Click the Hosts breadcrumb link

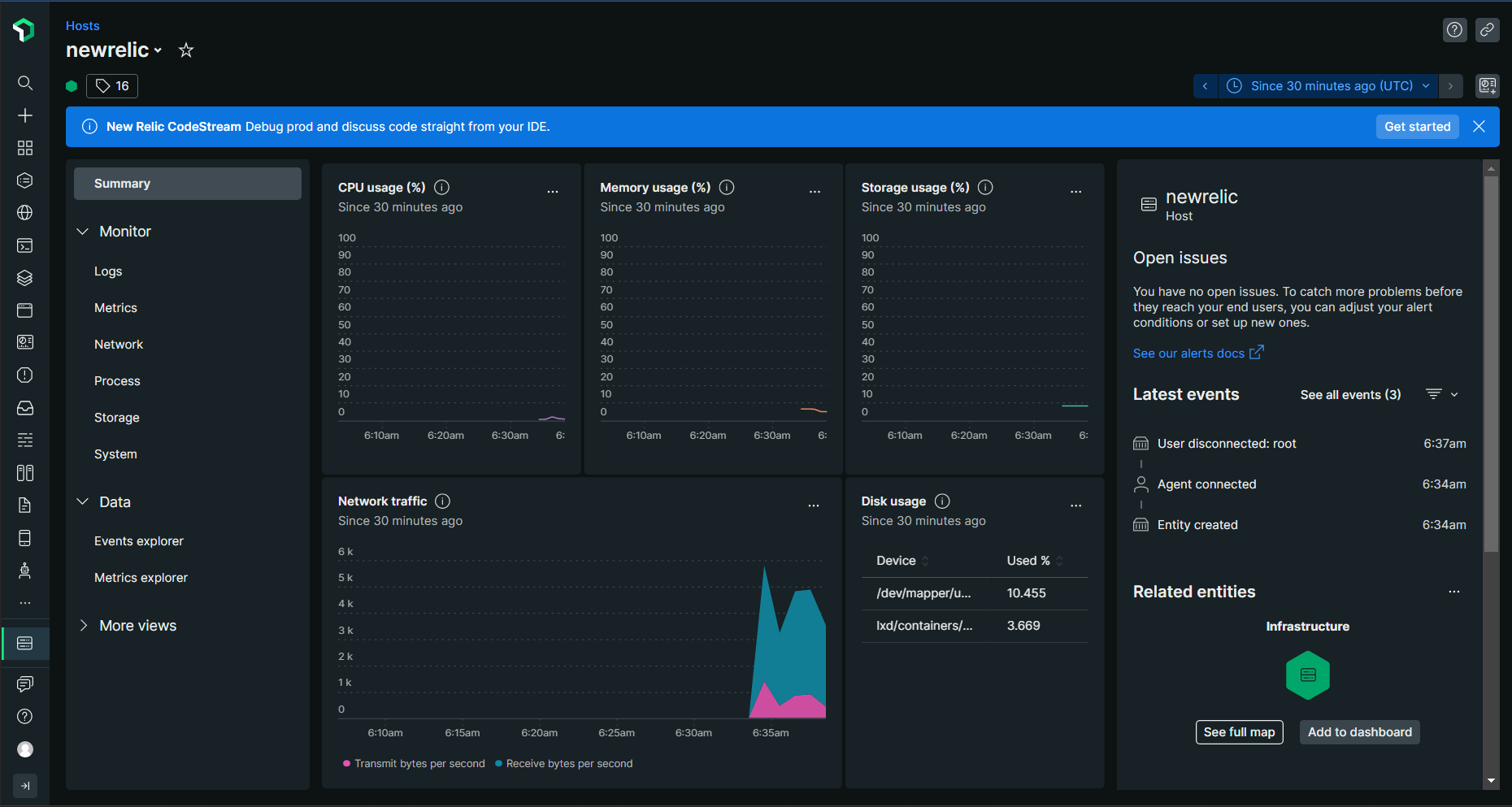tap(83, 26)
